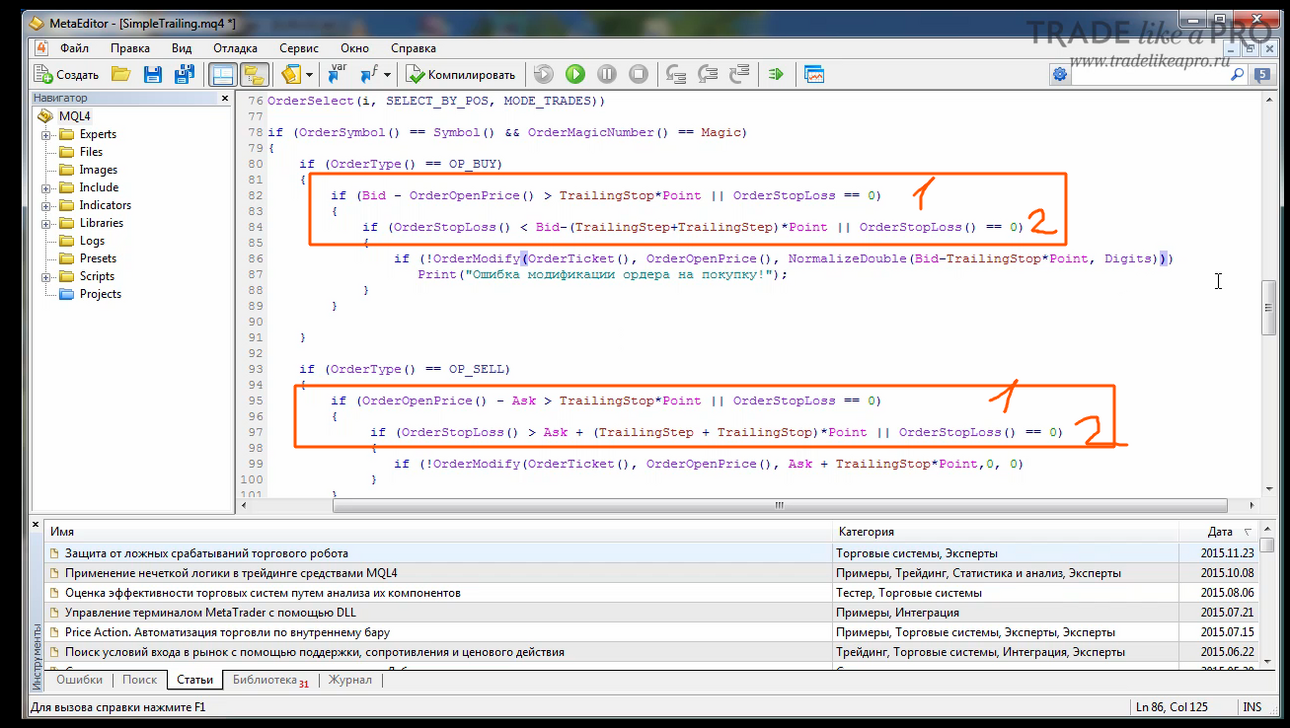This screenshot has height=728, width=1290.
Task: Open a file with the folder icon
Action: pyautogui.click(x=121, y=74)
